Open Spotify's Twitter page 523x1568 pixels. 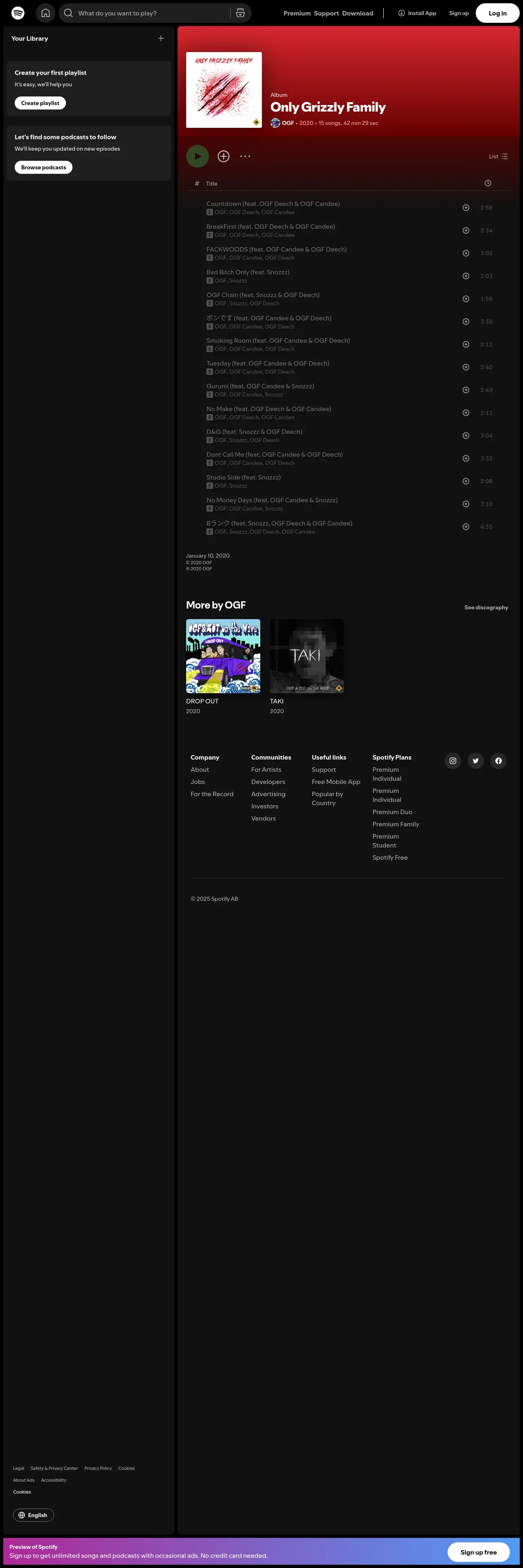475,761
